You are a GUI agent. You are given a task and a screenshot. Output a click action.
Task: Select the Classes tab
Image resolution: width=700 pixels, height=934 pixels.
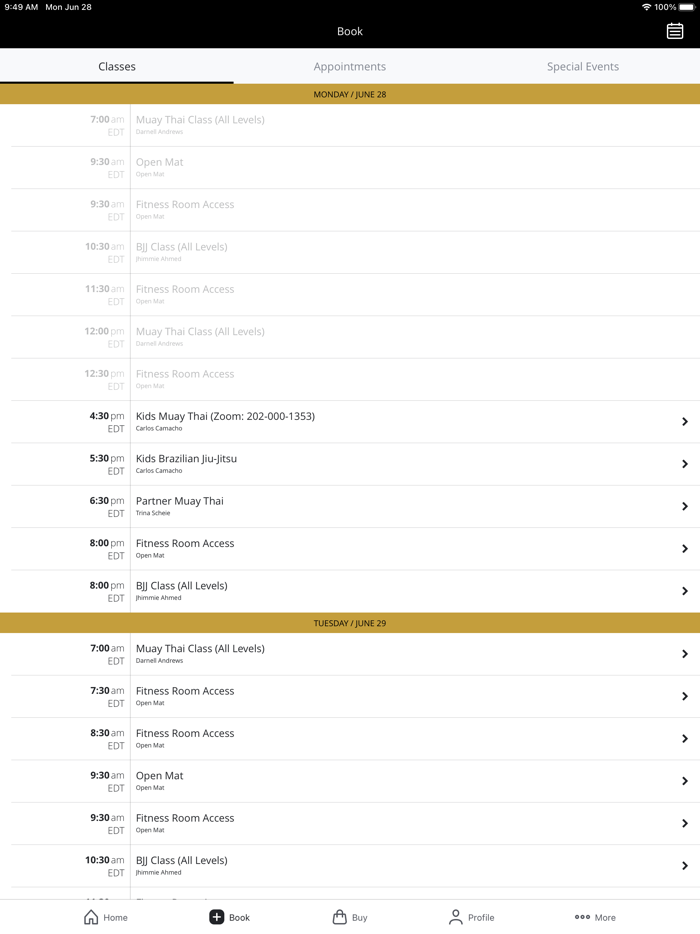[117, 67]
